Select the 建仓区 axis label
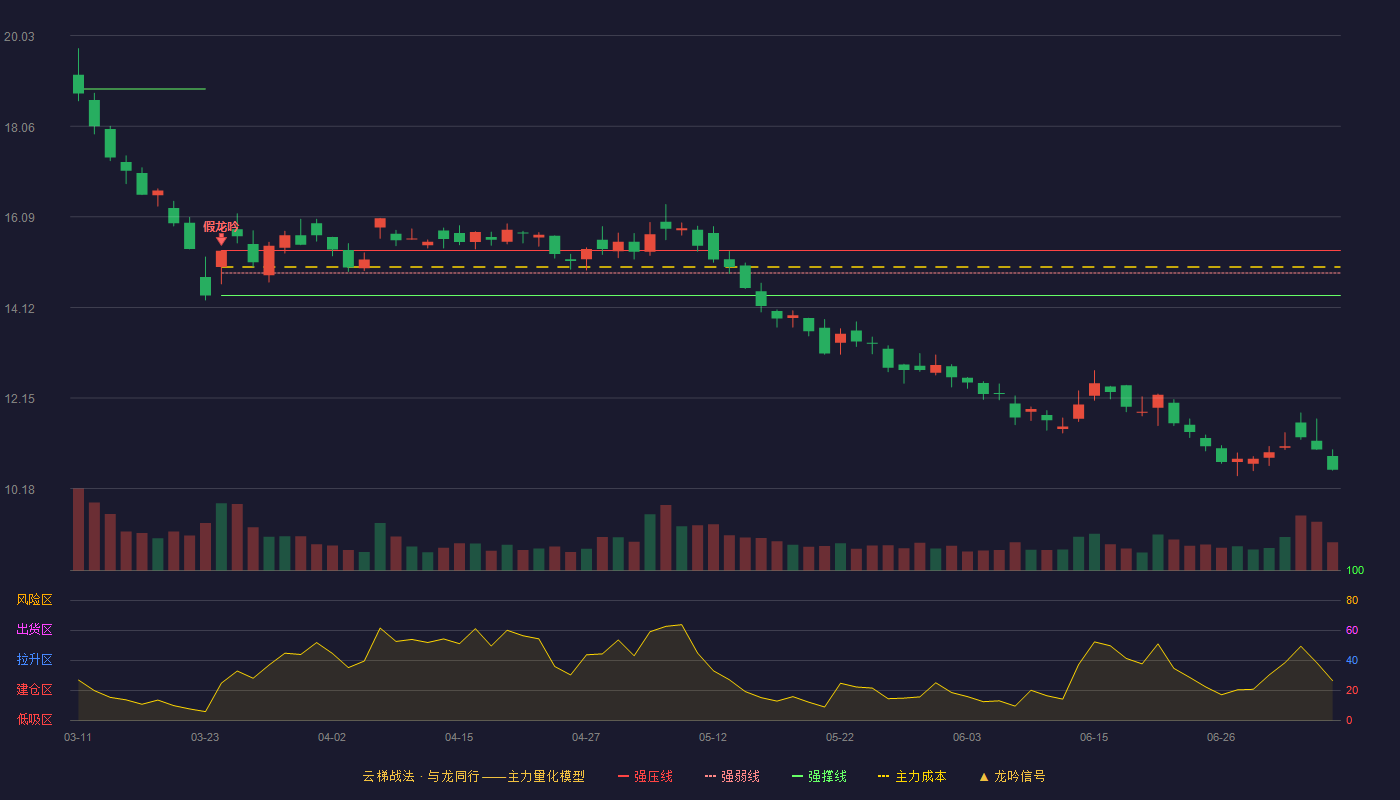Screen dimensions: 1400x800 35,690
